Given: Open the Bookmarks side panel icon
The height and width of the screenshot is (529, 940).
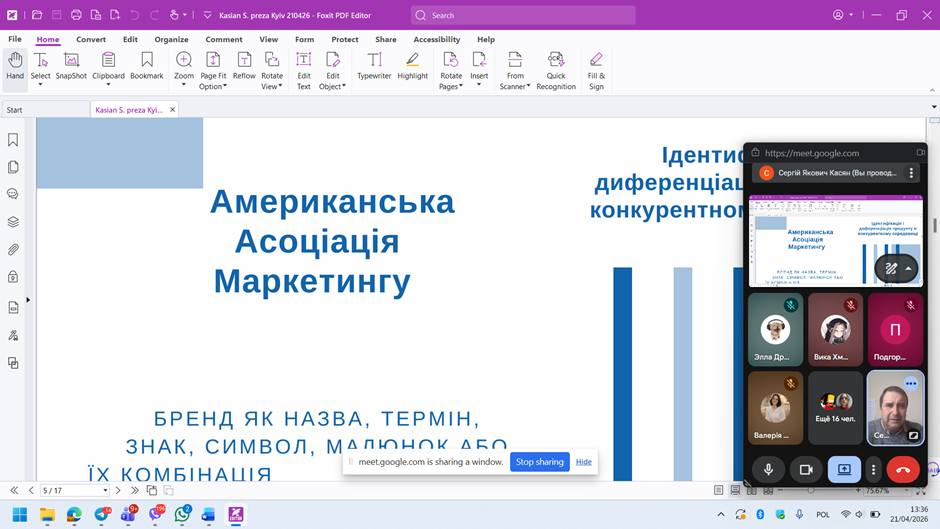Looking at the screenshot, I should pos(13,140).
